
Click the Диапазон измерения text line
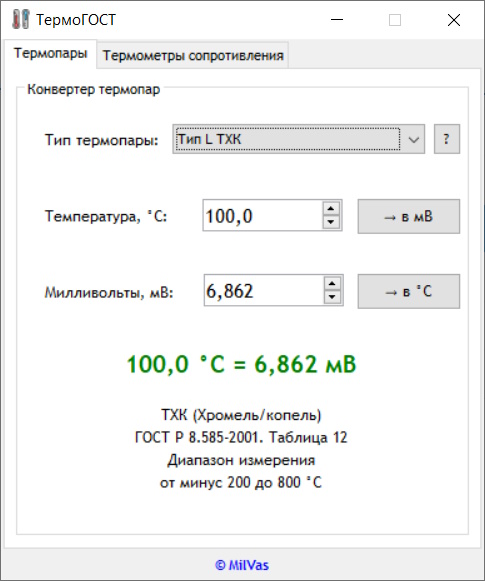241,460
